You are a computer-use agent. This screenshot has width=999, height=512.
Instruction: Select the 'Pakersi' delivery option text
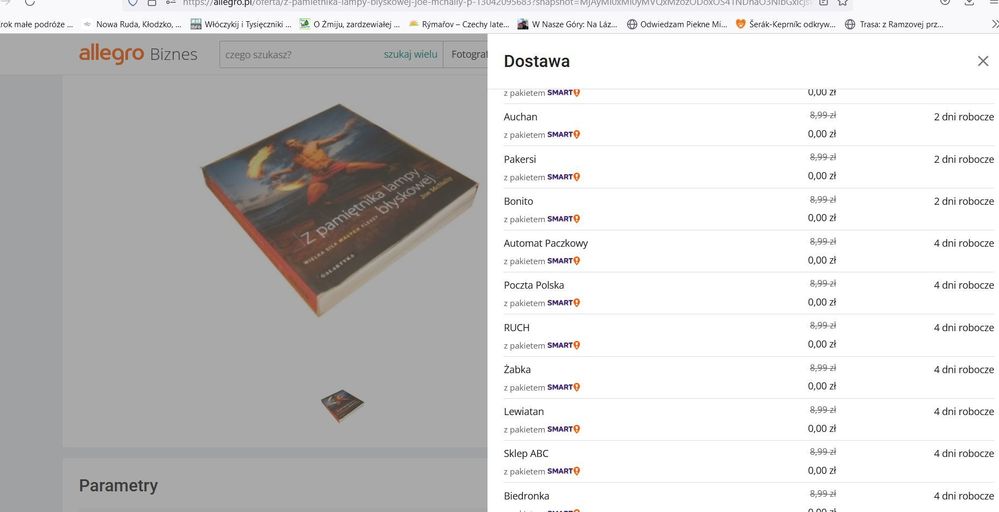pyautogui.click(x=520, y=159)
